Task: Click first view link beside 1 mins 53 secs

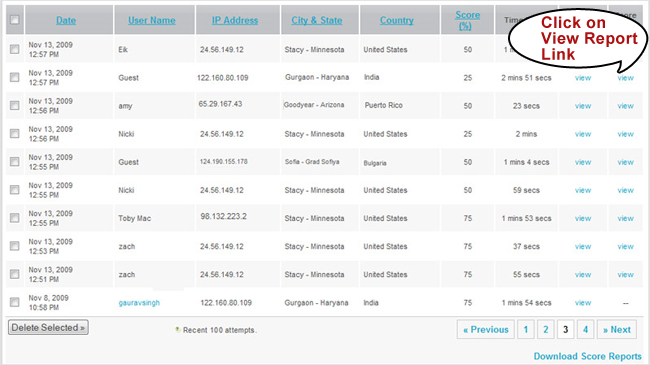Action: tap(583, 218)
